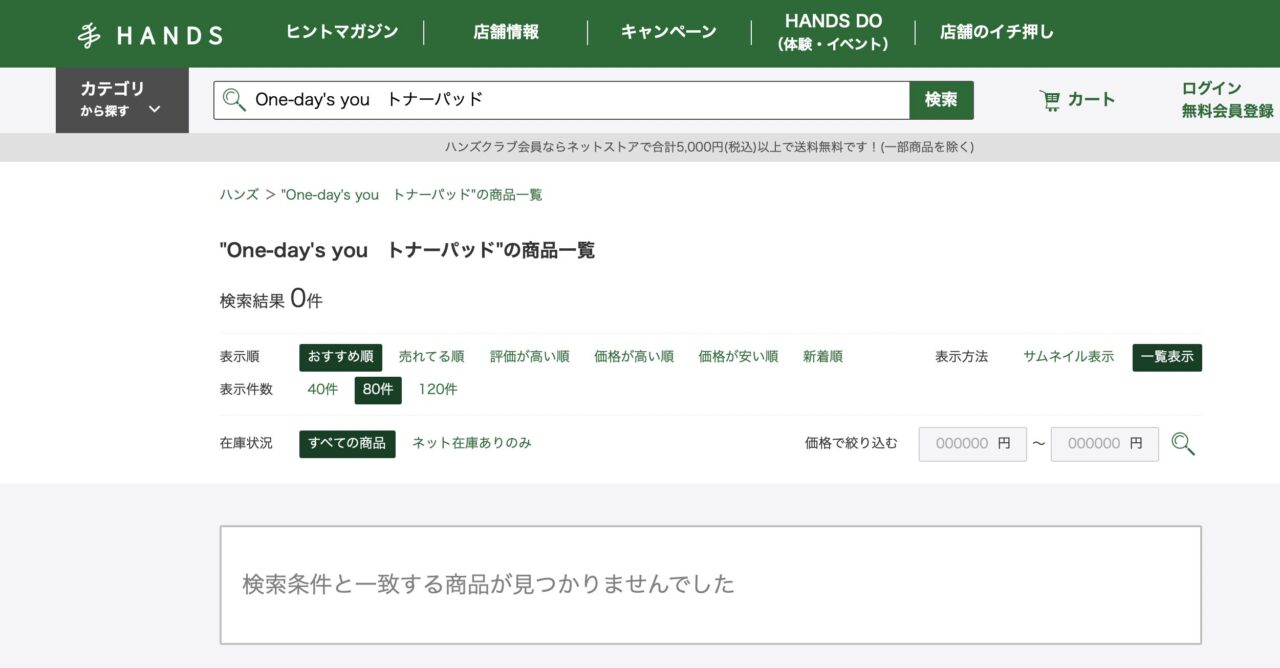Open the 店舗情報 menu
This screenshot has height=668, width=1280.
(506, 32)
